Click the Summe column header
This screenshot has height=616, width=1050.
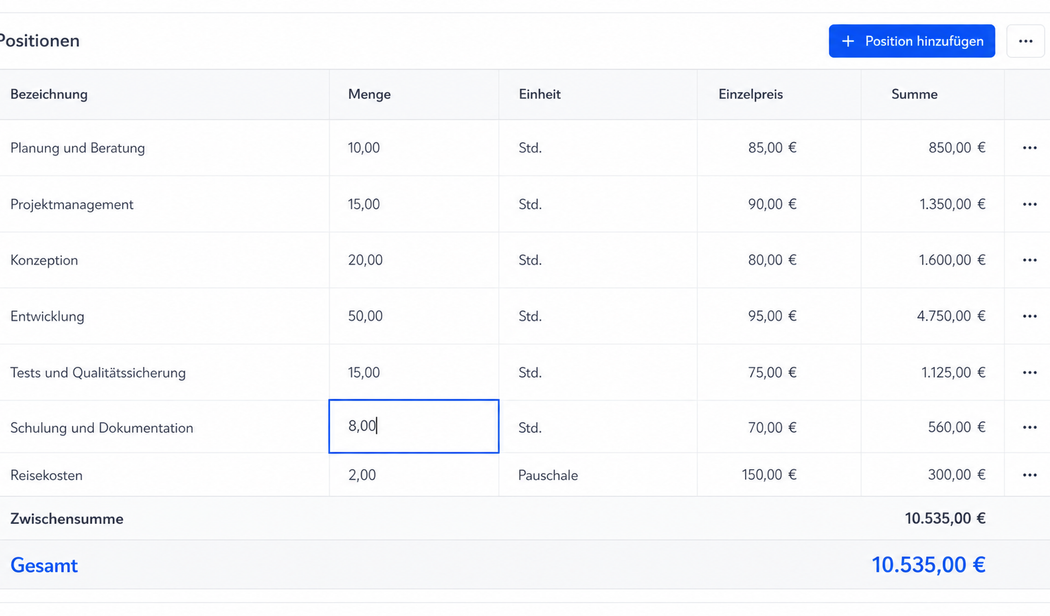[x=914, y=94]
